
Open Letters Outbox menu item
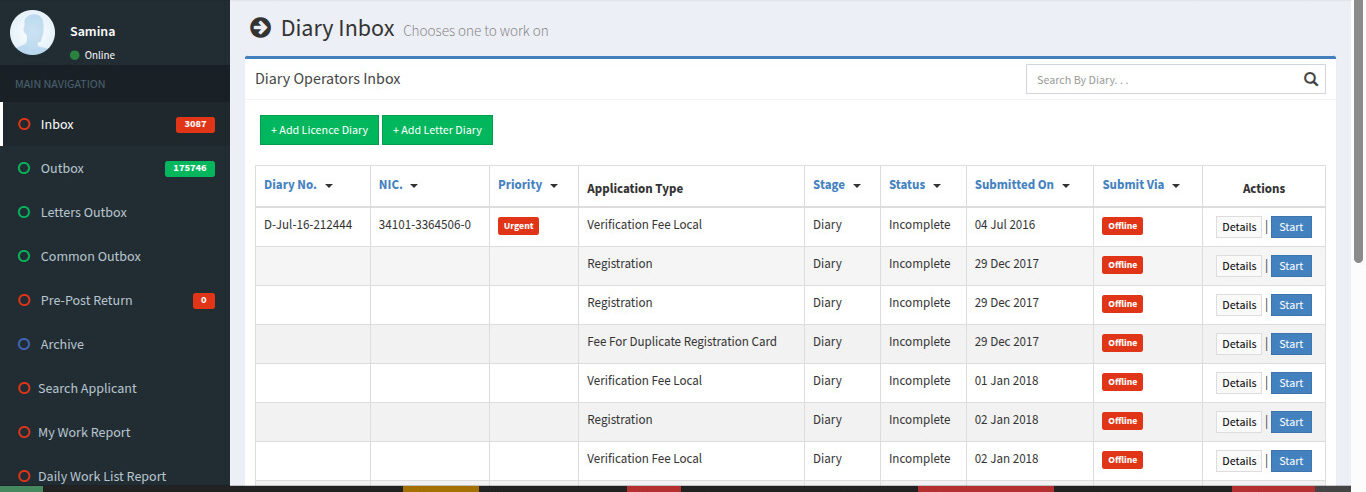(x=115, y=213)
